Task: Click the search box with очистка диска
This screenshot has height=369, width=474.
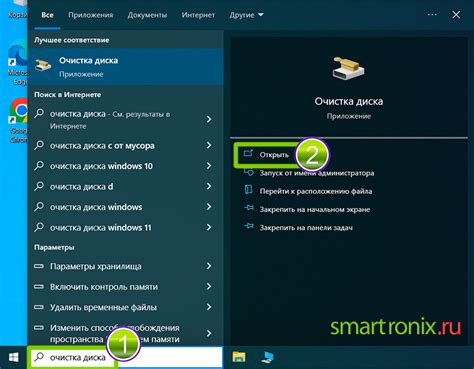Action: click(x=125, y=357)
